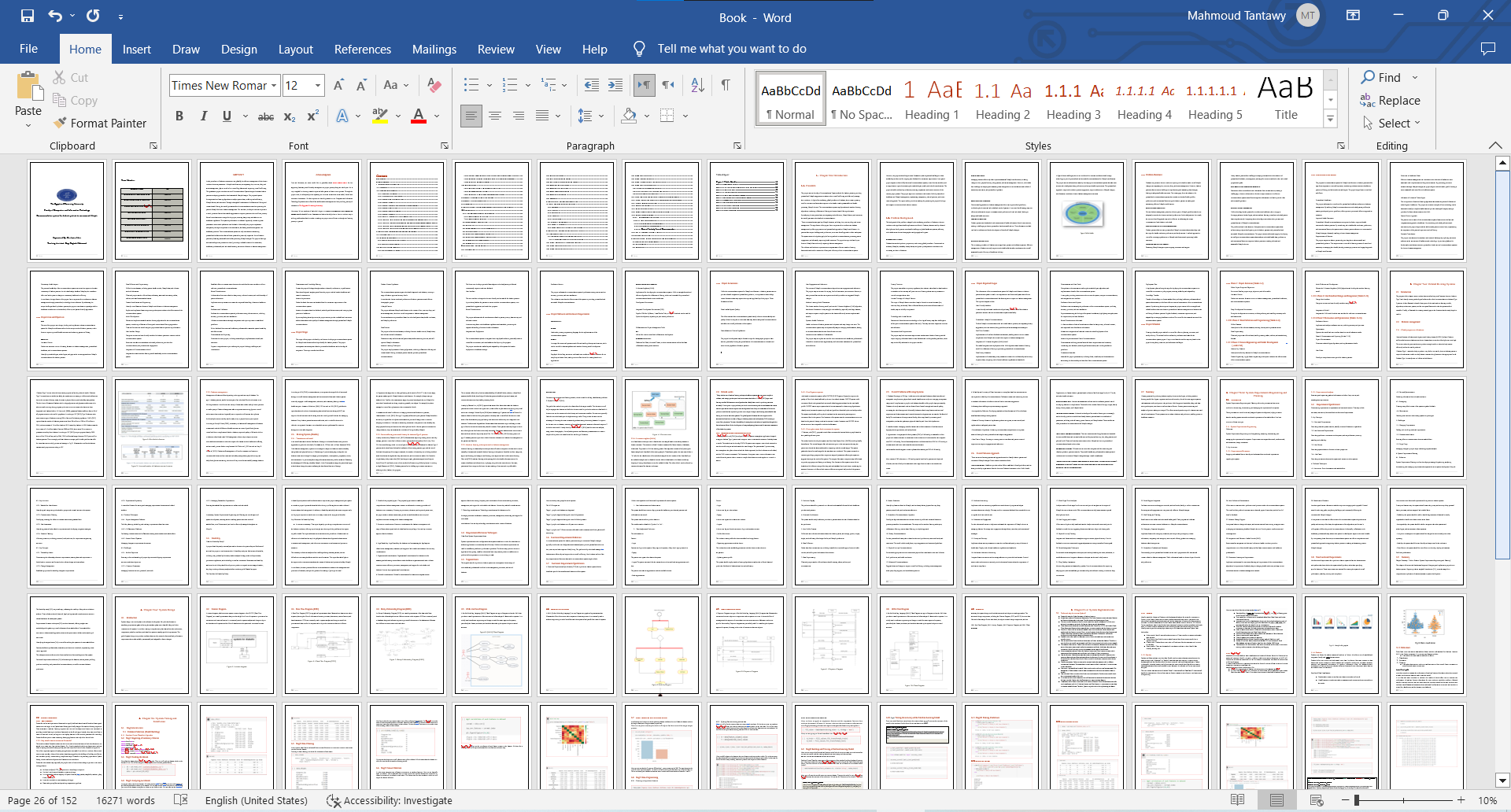Viewport: 1511px width, 812px height.
Task: Switch to the References tab
Action: point(362,49)
